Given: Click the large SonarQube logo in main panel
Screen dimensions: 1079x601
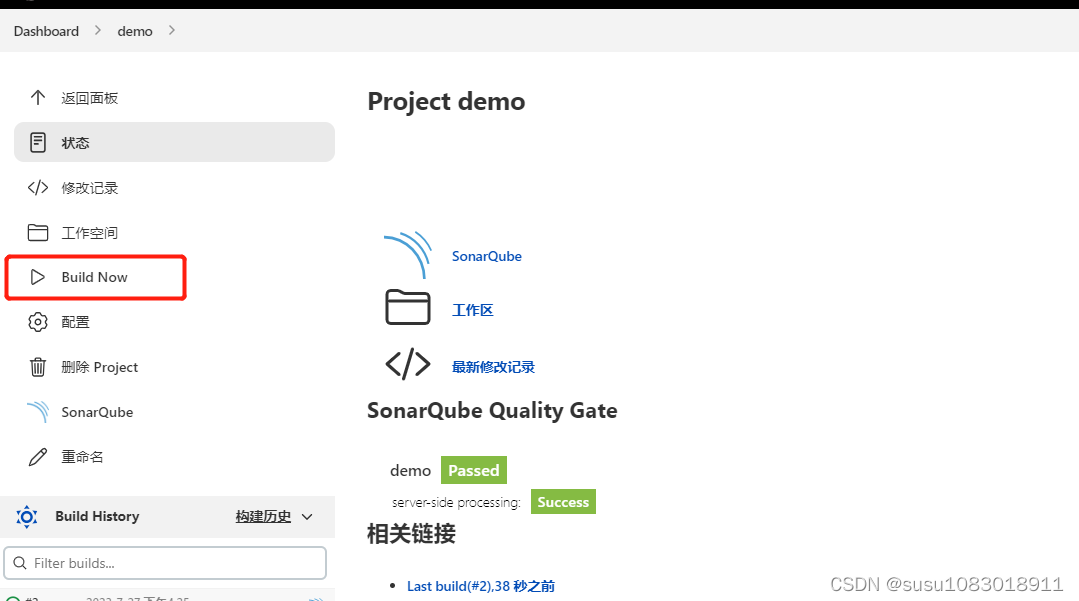Looking at the screenshot, I should tap(408, 255).
